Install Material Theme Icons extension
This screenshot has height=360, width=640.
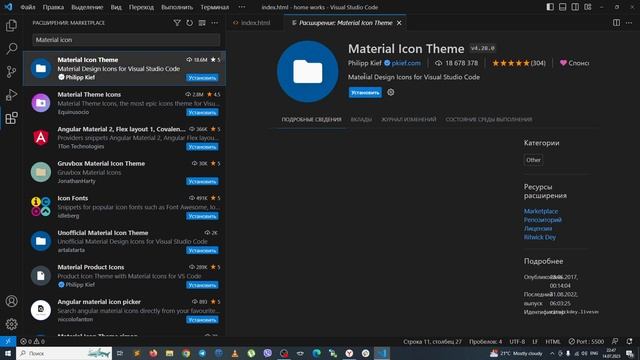tap(202, 112)
